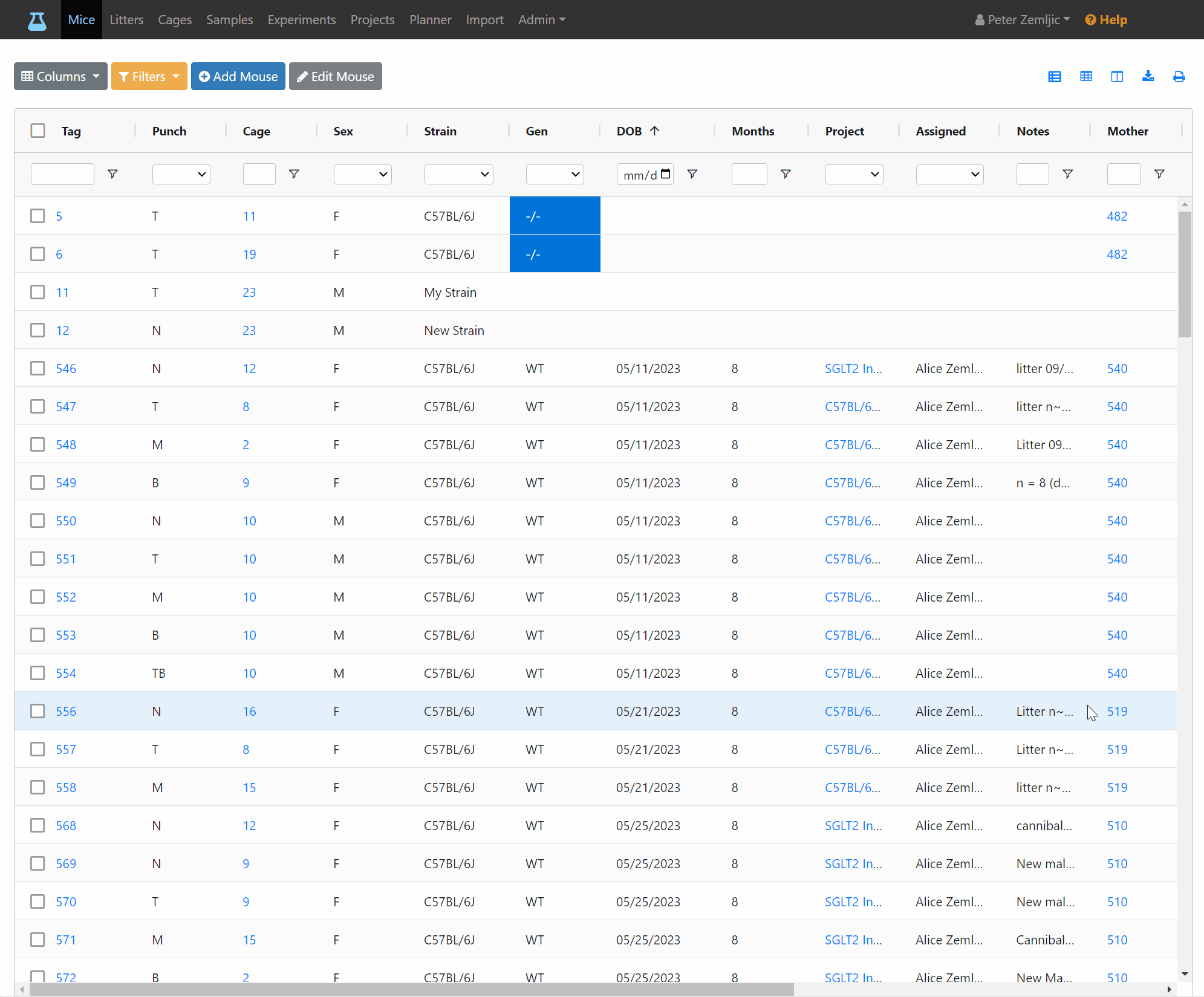The image size is (1204, 997).
Task: Click the DOB column filter funnel icon
Action: click(692, 174)
